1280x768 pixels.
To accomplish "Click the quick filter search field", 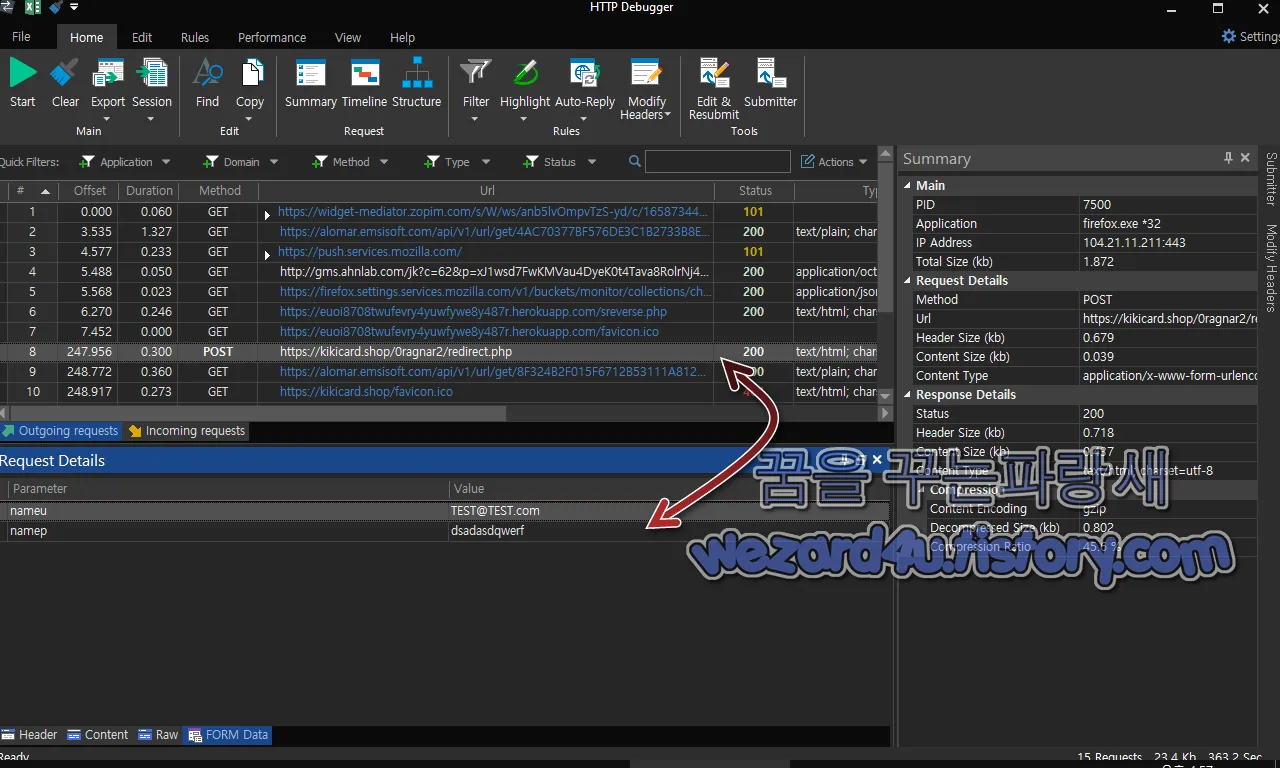I will (718, 162).
